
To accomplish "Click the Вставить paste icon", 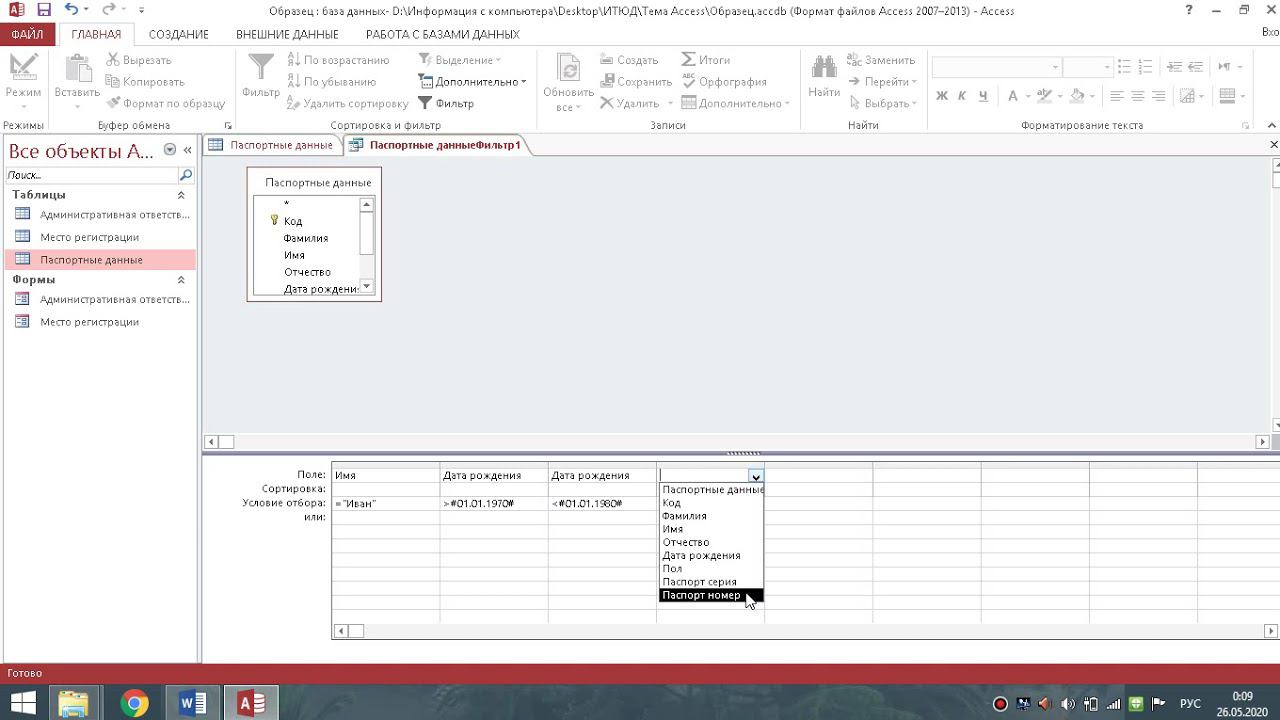I will (77, 70).
